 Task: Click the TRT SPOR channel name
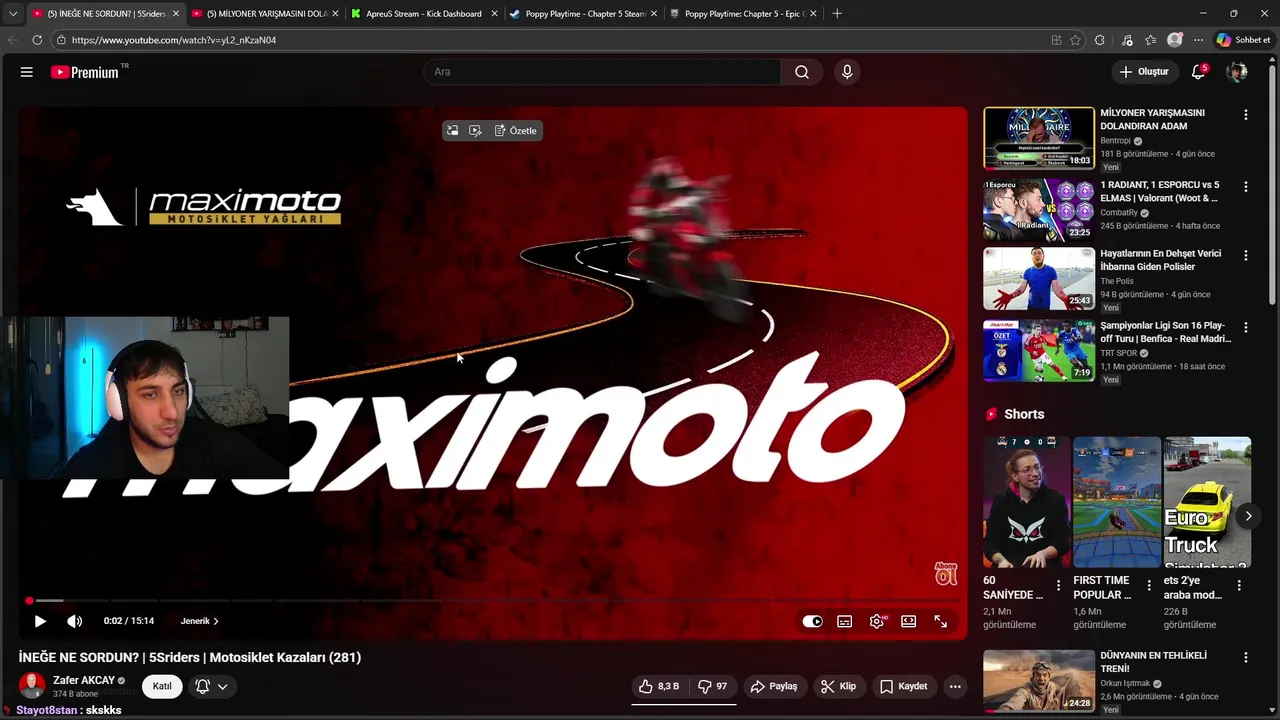pyautogui.click(x=1119, y=353)
